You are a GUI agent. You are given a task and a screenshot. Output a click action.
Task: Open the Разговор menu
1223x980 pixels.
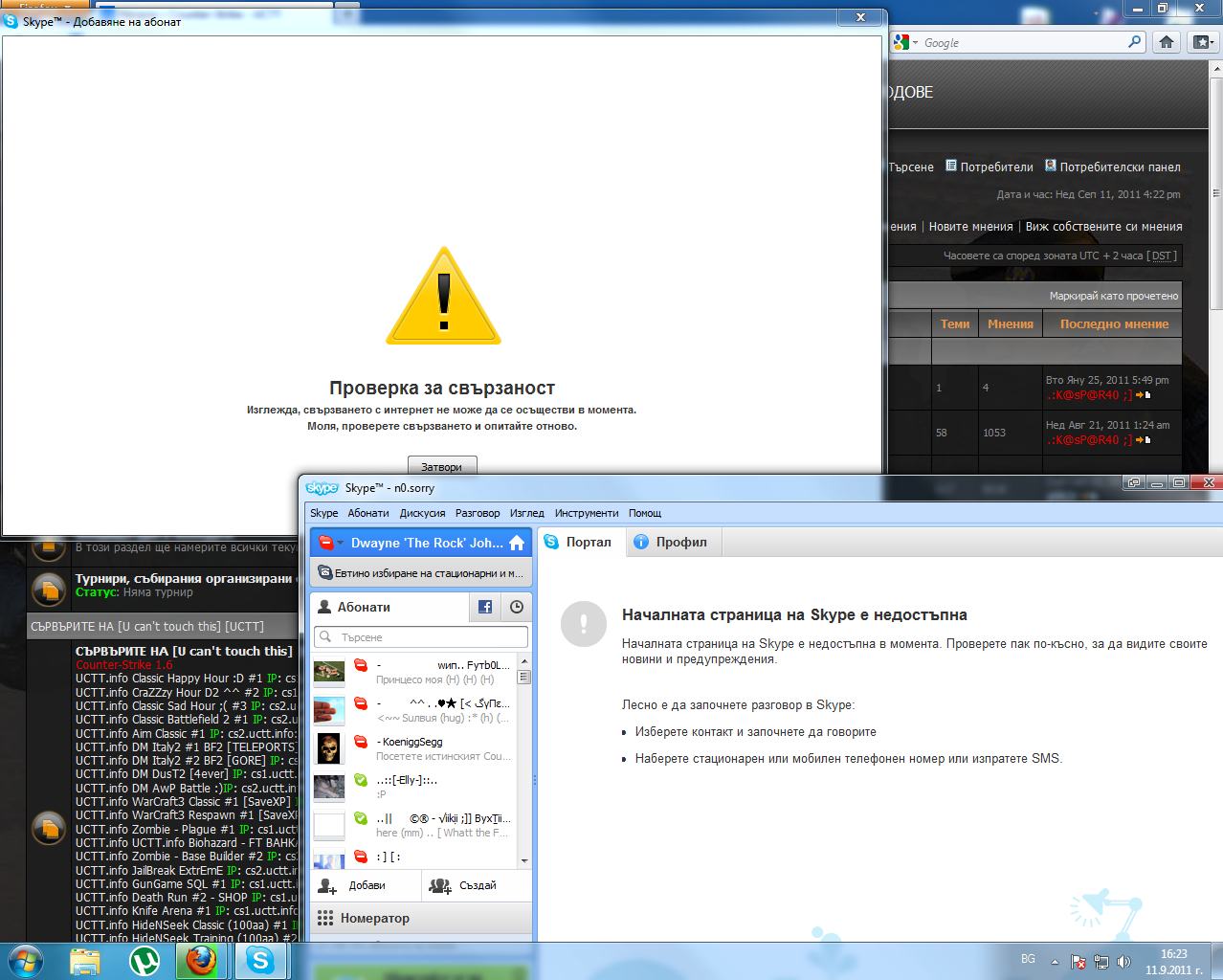(478, 513)
